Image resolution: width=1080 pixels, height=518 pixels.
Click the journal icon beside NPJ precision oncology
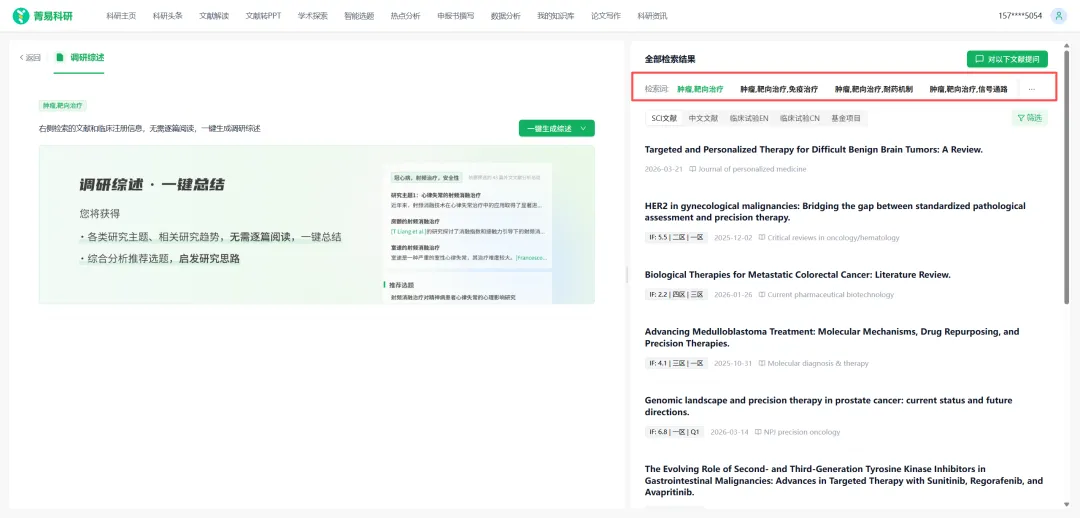[759, 432]
